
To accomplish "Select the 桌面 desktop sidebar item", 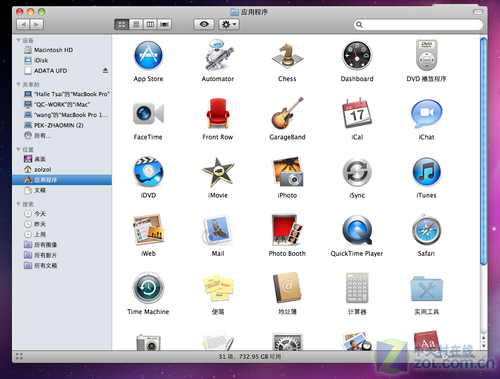I will pyautogui.click(x=62, y=159).
